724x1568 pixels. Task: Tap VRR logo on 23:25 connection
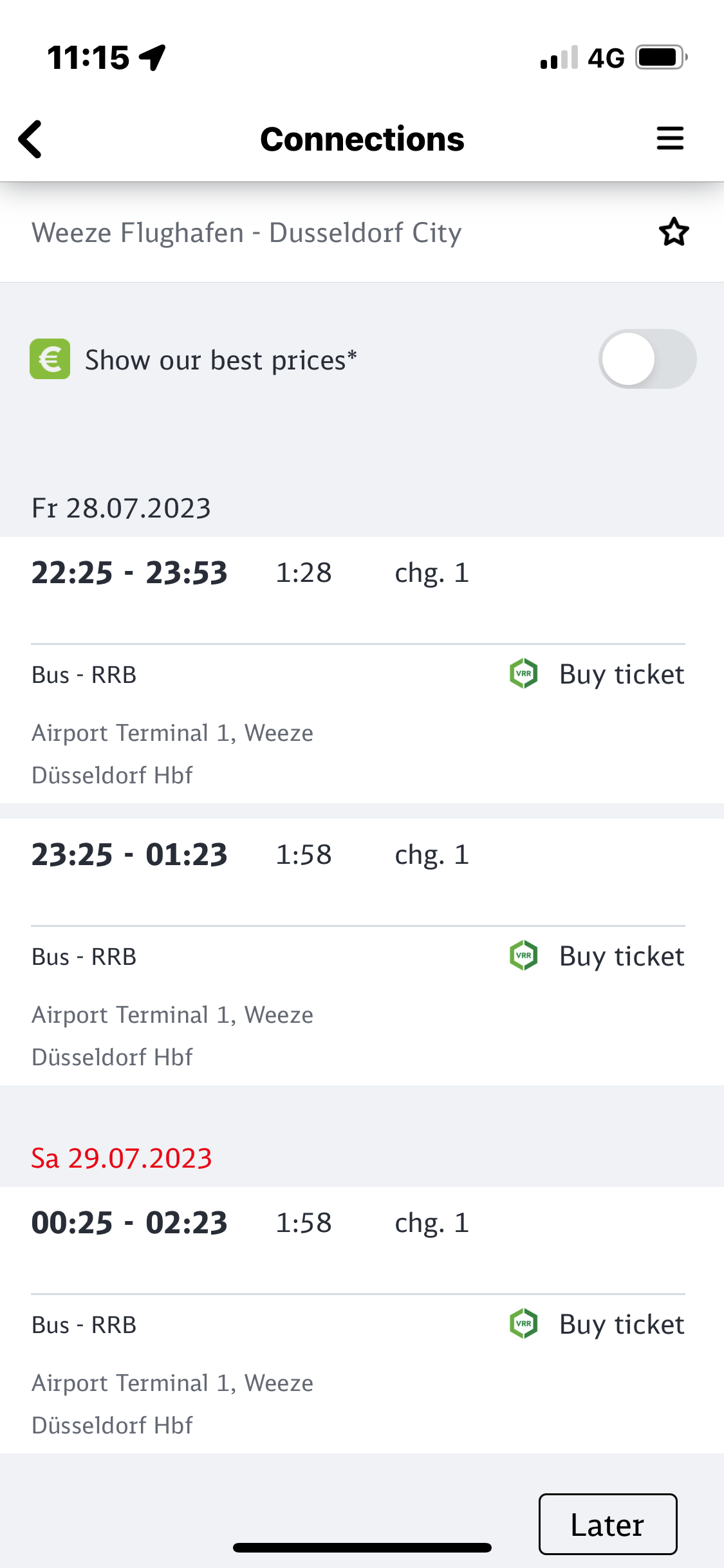pyautogui.click(x=524, y=956)
